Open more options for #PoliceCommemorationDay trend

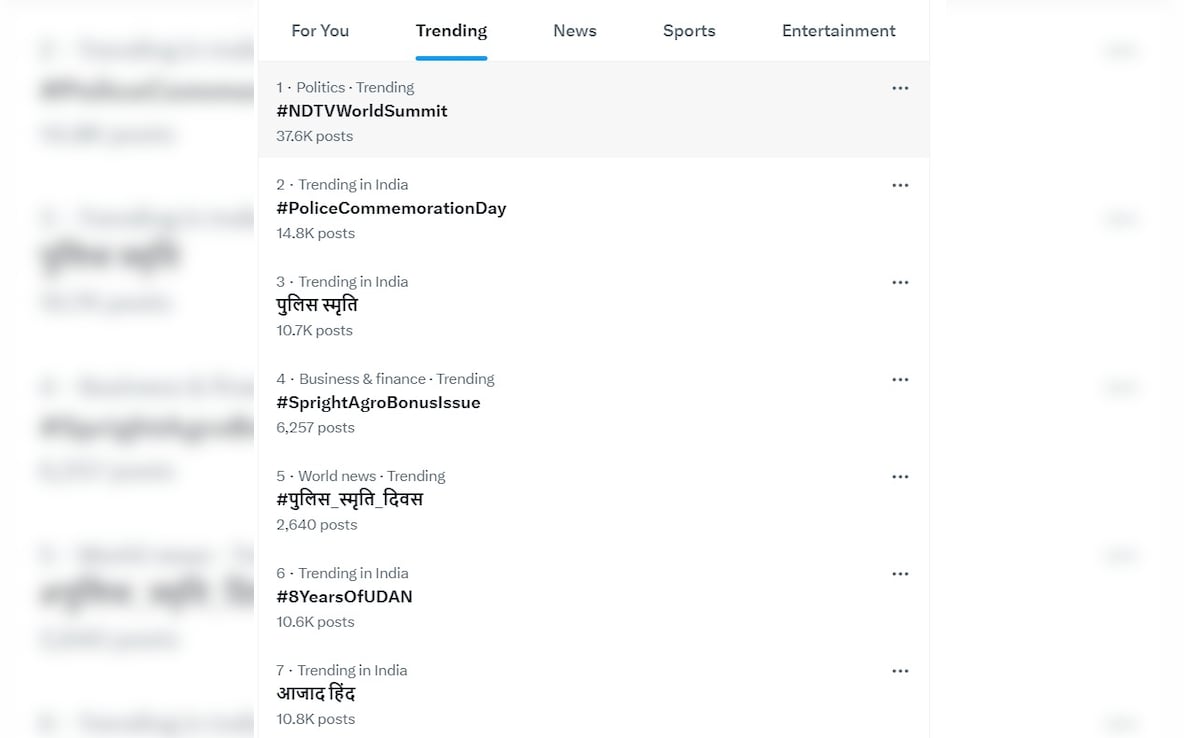pyautogui.click(x=900, y=185)
